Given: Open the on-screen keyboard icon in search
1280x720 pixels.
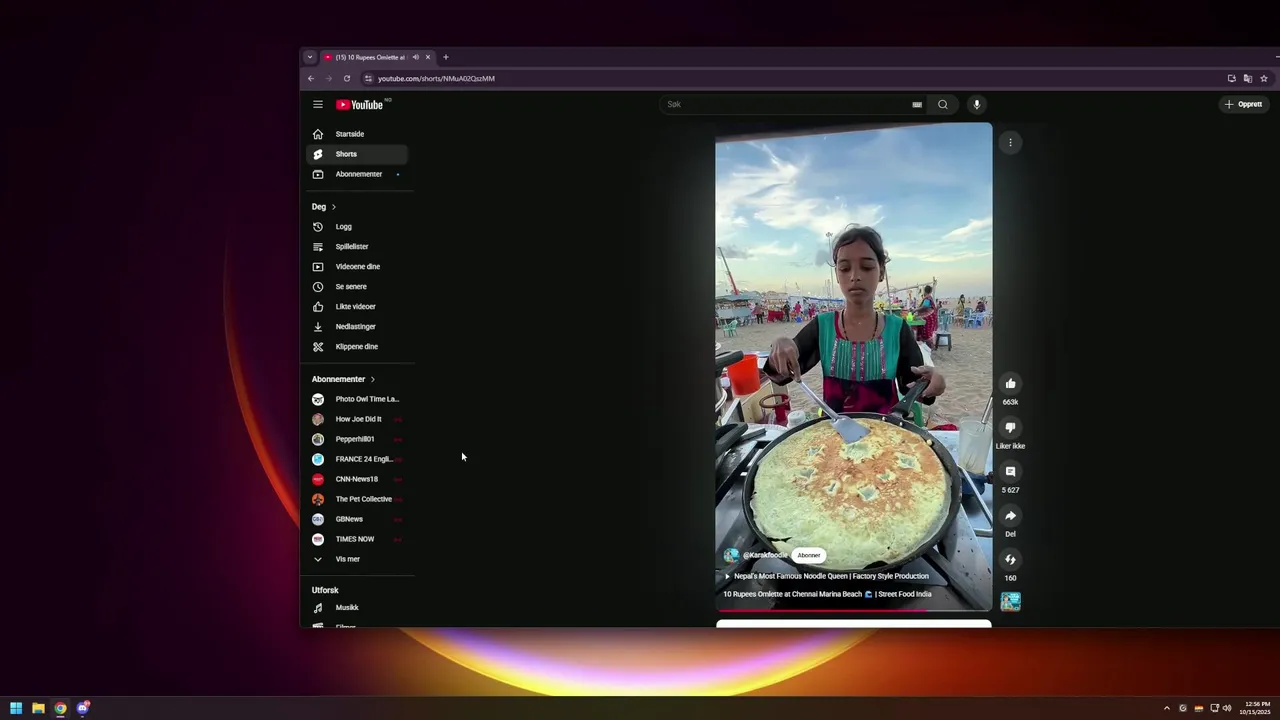Looking at the screenshot, I should click(x=917, y=104).
